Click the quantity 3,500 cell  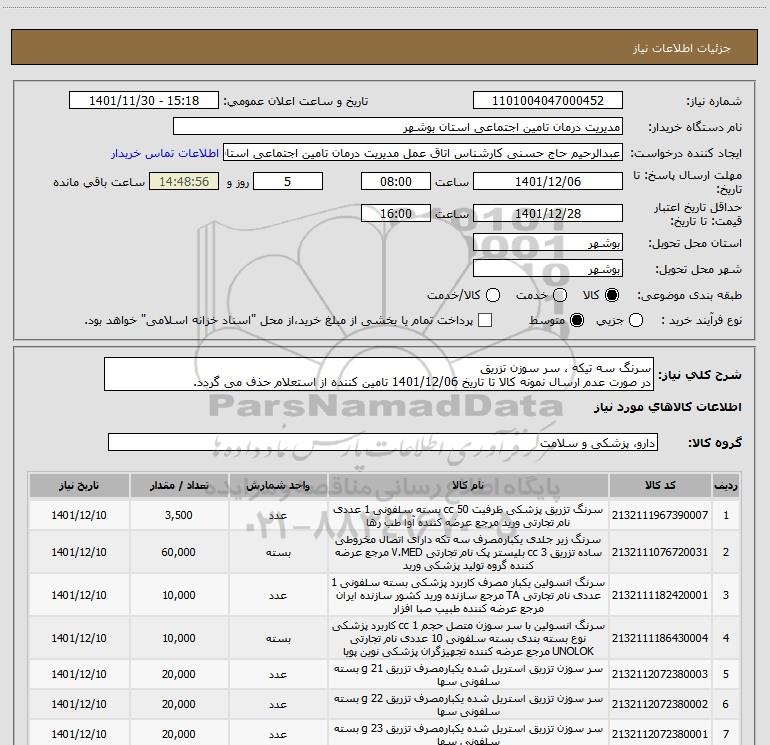179,515
